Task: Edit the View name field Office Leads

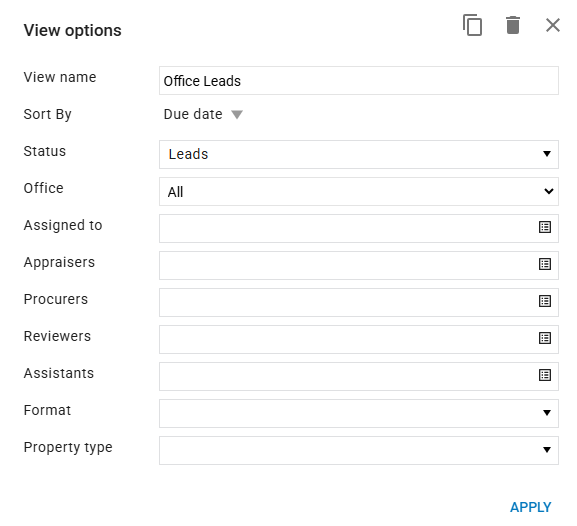Action: [x=359, y=81]
